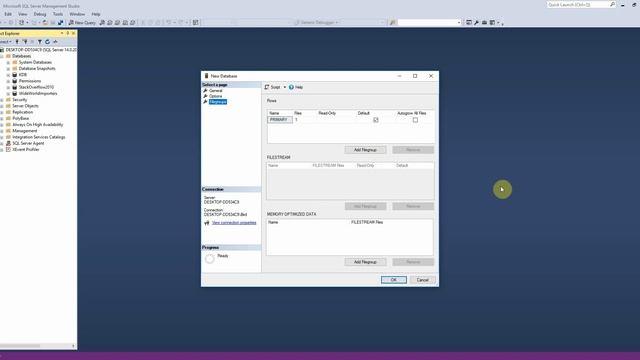
Task: Toggle Autogrow All Files checkbox for PRIMARY
Action: click(x=415, y=120)
